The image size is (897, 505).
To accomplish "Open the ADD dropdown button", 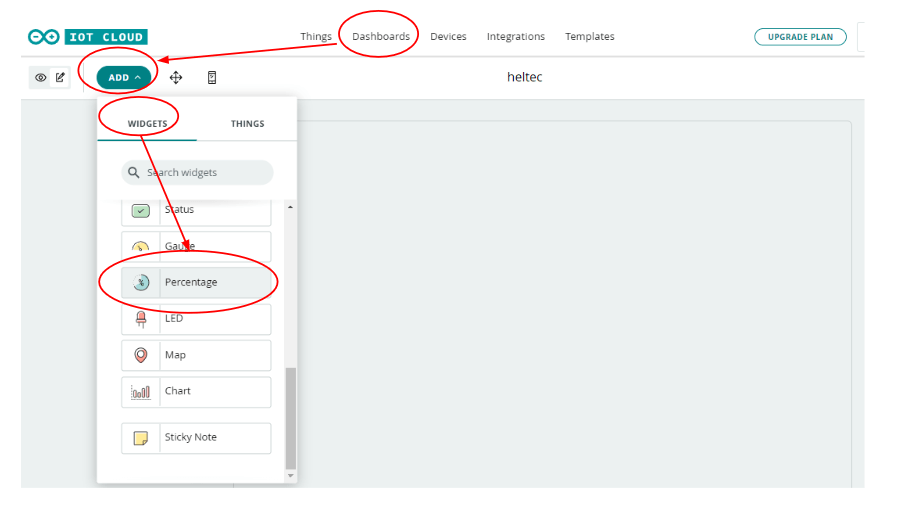I will [x=124, y=77].
